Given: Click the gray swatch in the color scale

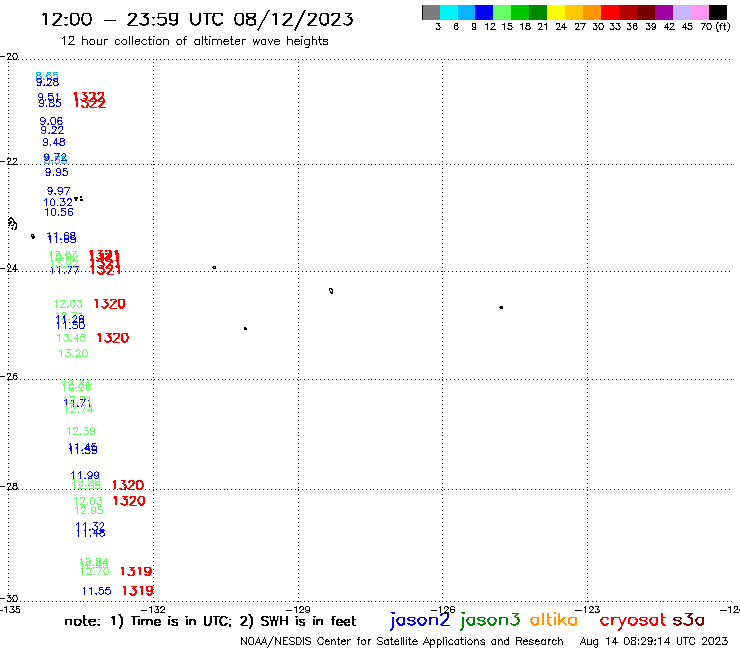Looking at the screenshot, I should click(431, 12).
